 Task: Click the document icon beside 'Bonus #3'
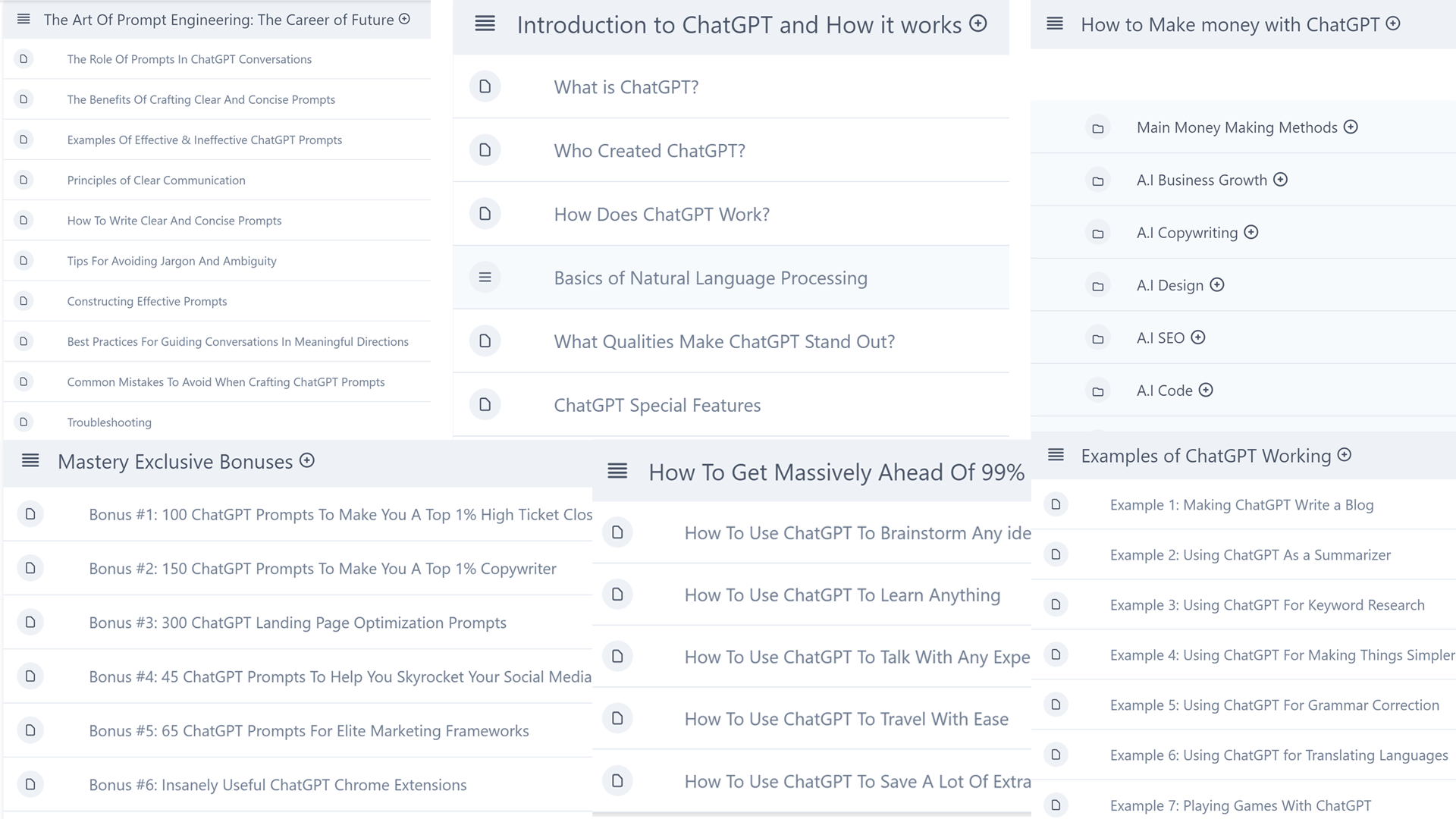pos(30,622)
